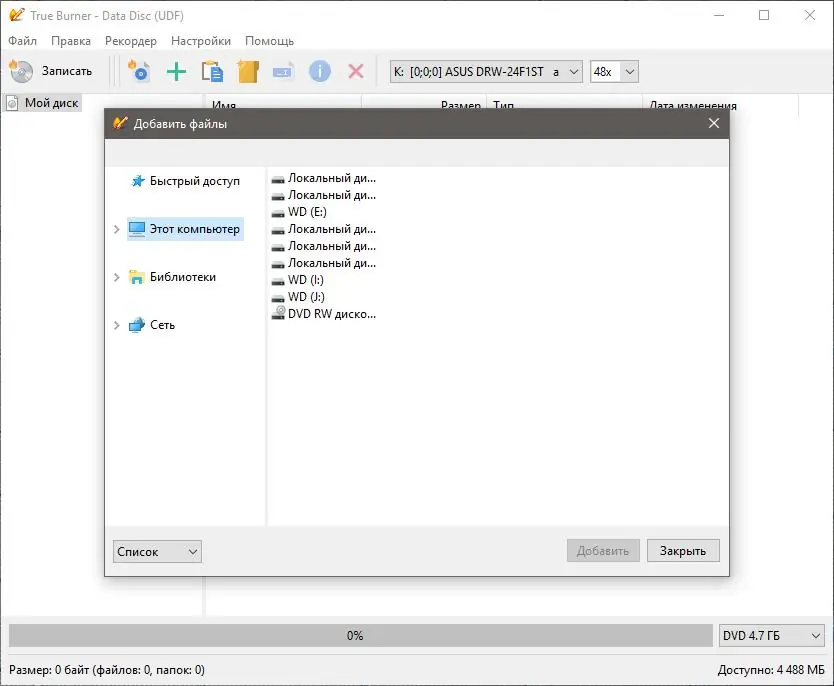Open disc information via the blue info icon
The height and width of the screenshot is (686, 834).
pos(319,71)
